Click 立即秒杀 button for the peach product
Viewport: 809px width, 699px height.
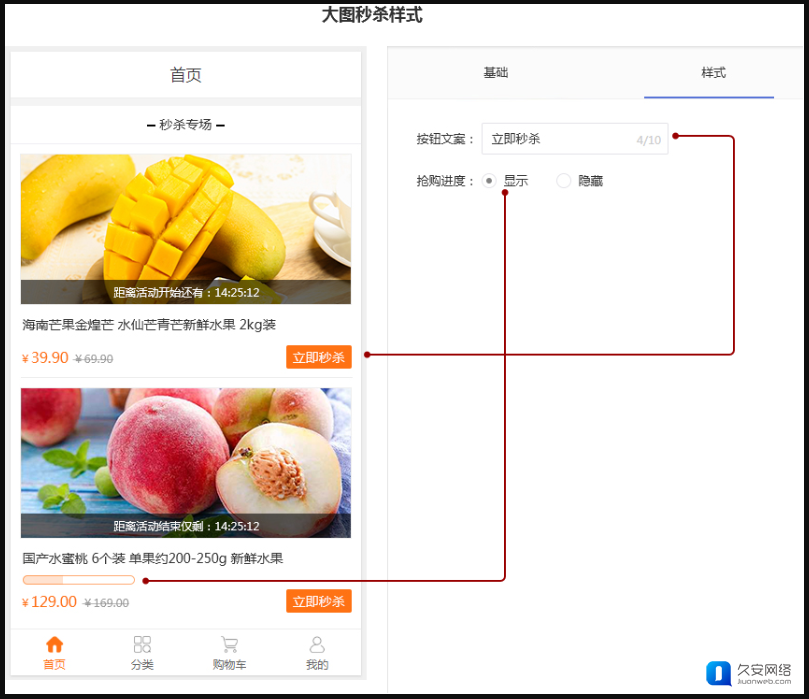point(319,601)
